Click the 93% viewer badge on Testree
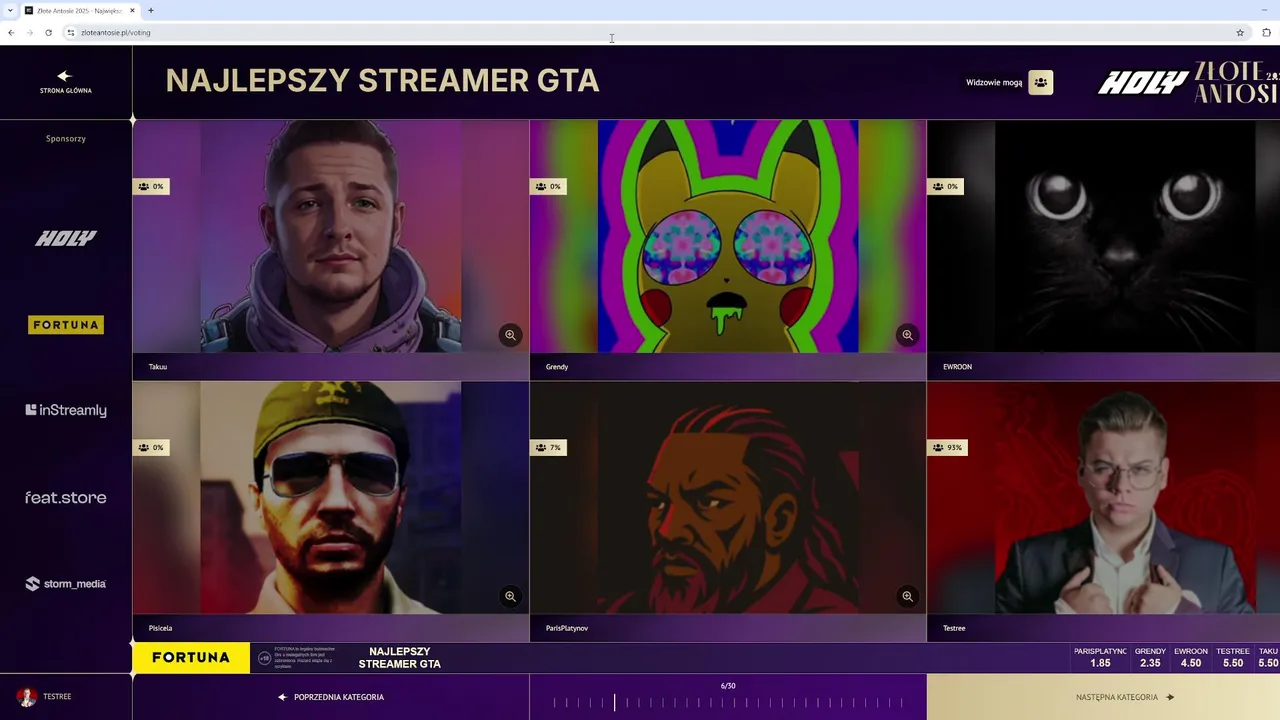 (x=947, y=447)
